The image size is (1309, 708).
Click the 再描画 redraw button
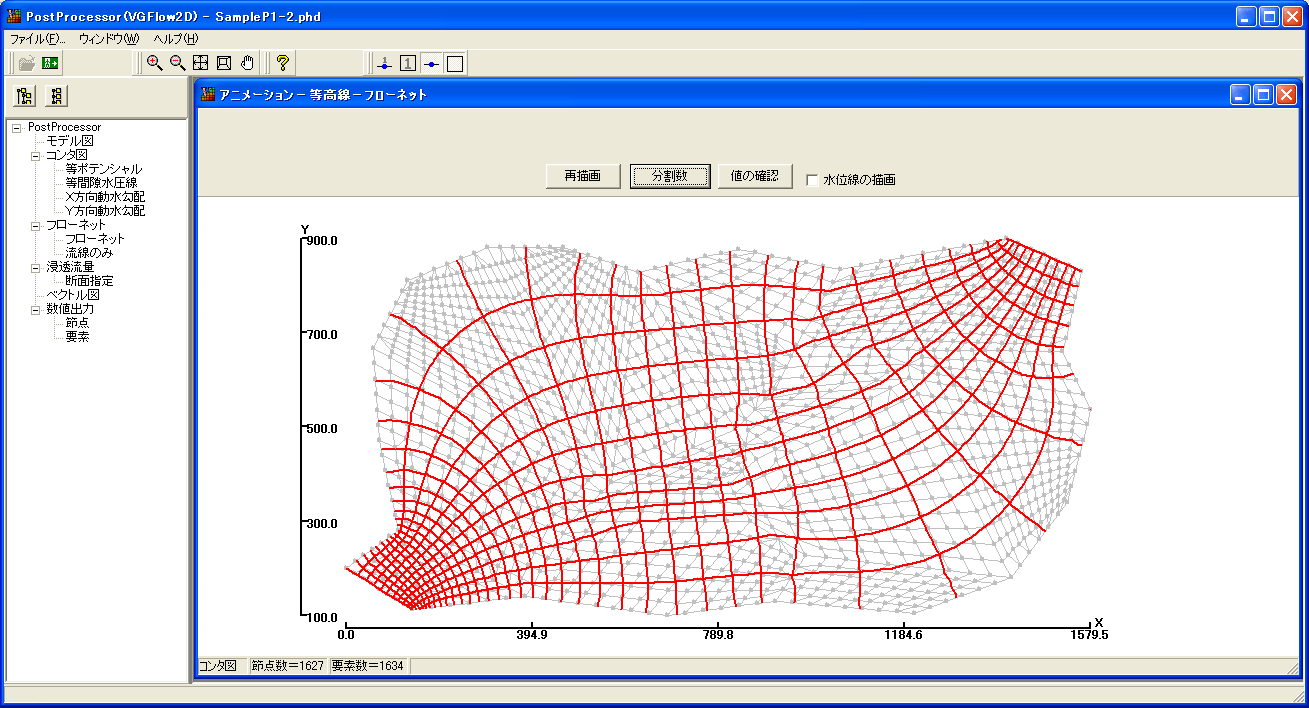click(583, 176)
